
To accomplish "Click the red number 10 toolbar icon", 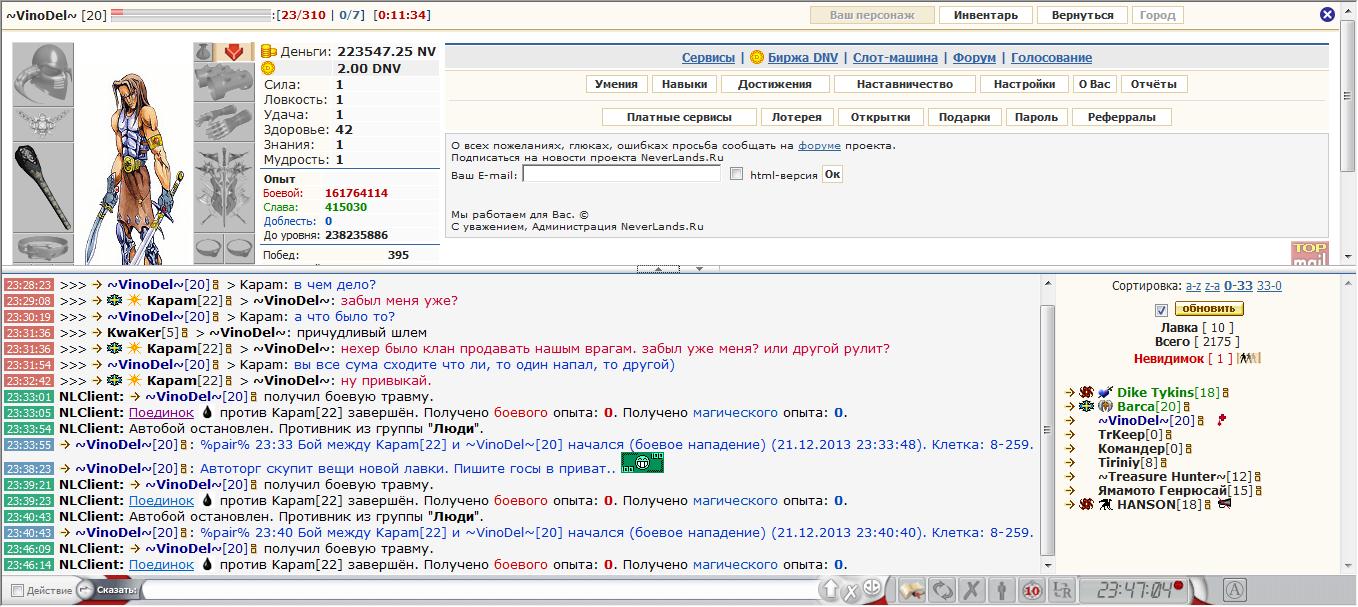I will [x=1032, y=590].
